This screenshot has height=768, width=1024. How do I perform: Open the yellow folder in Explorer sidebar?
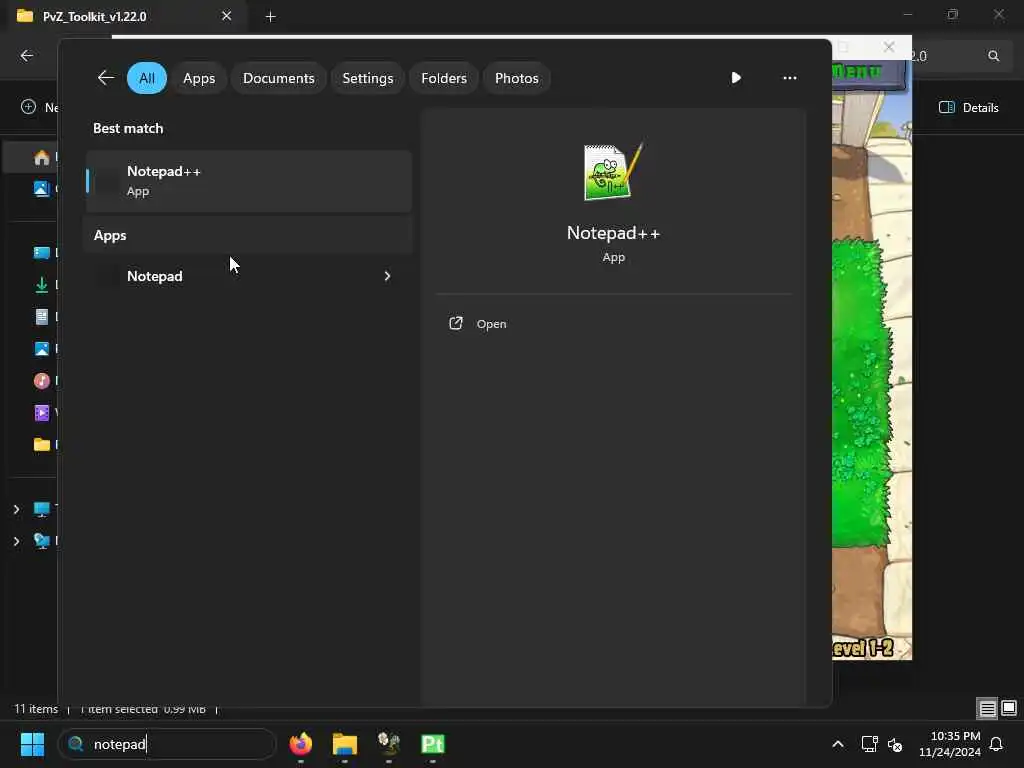pos(42,445)
